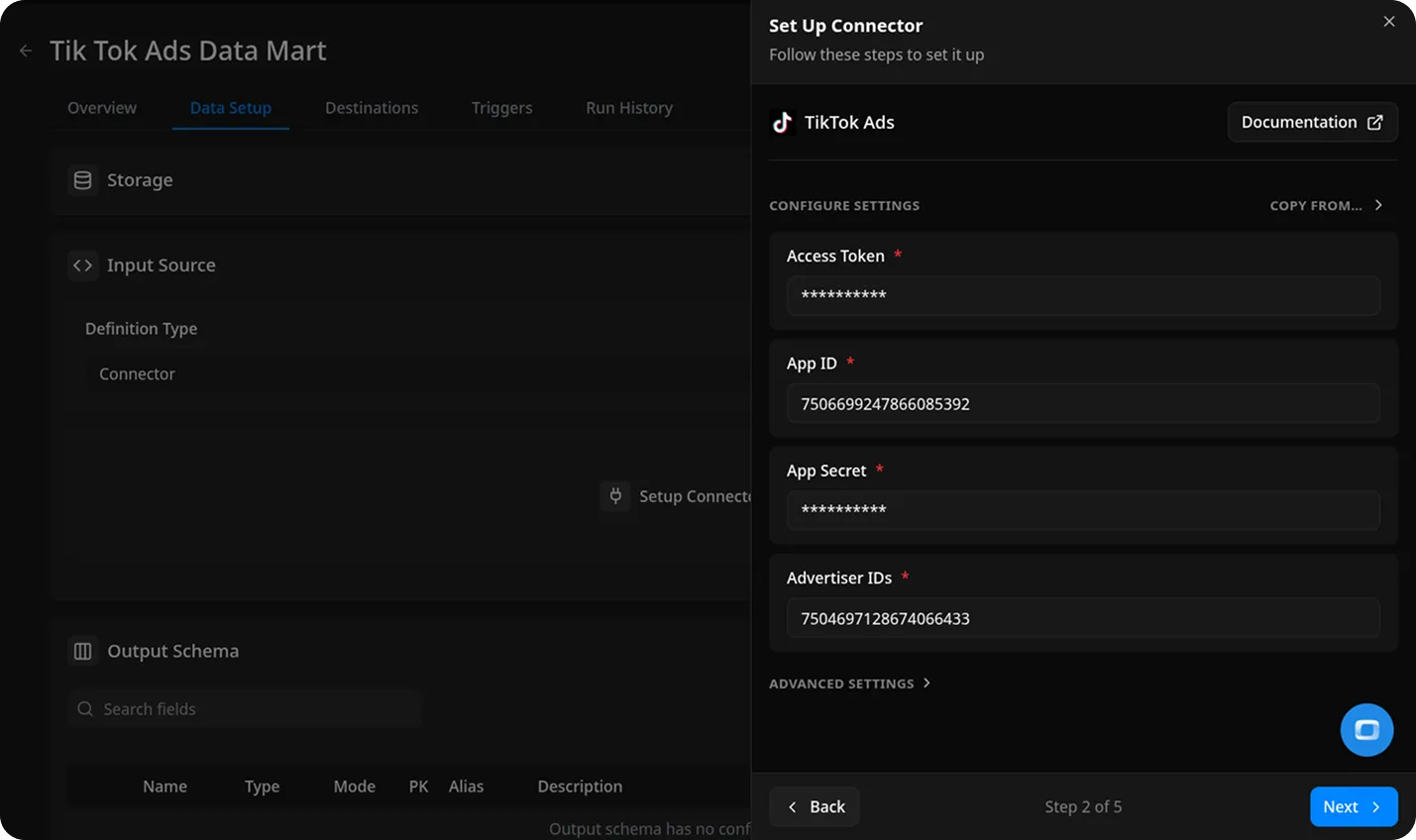
Task: Click the Output Schema table icon
Action: click(x=82, y=651)
